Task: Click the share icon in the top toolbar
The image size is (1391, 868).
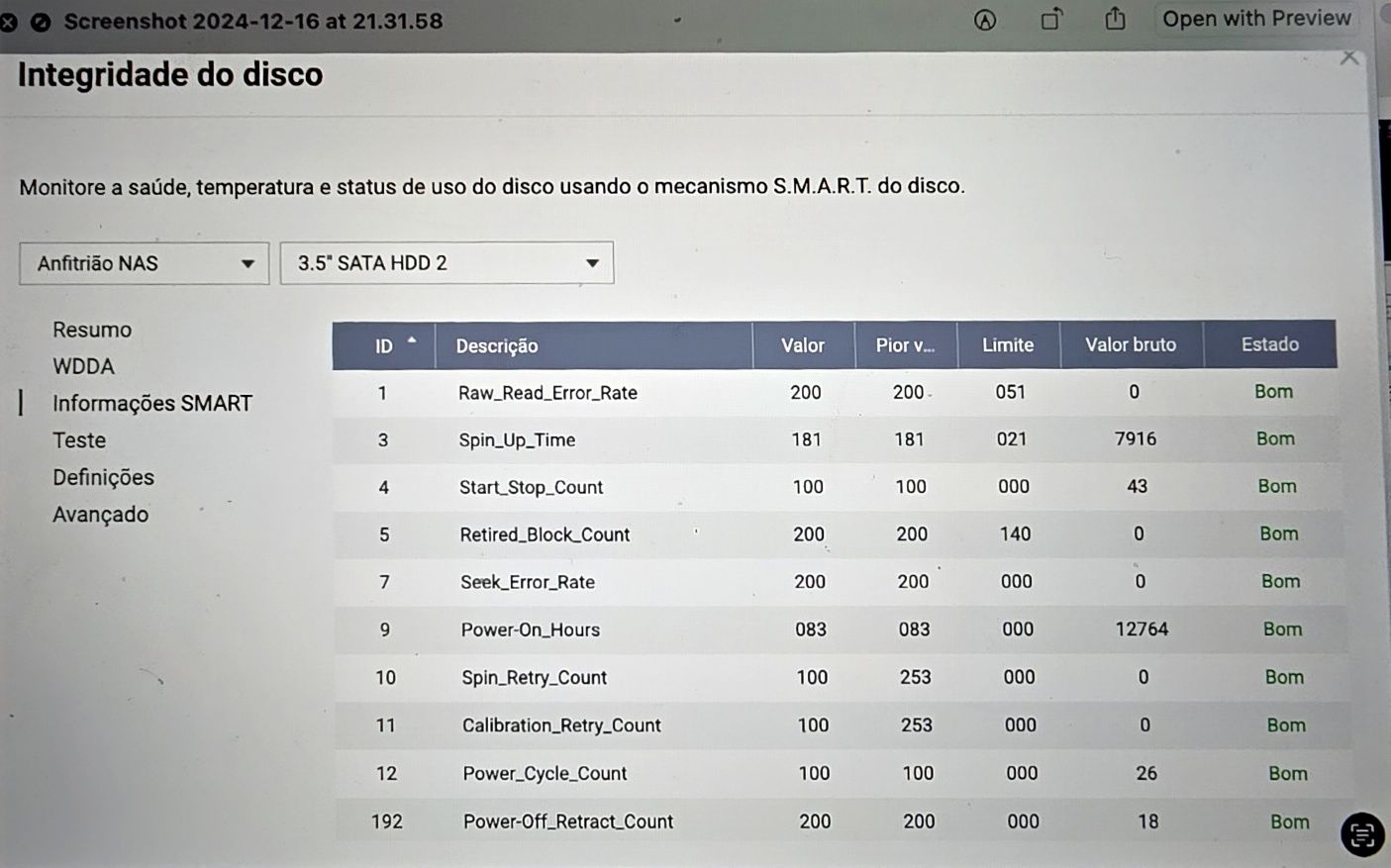Action: click(x=1115, y=19)
